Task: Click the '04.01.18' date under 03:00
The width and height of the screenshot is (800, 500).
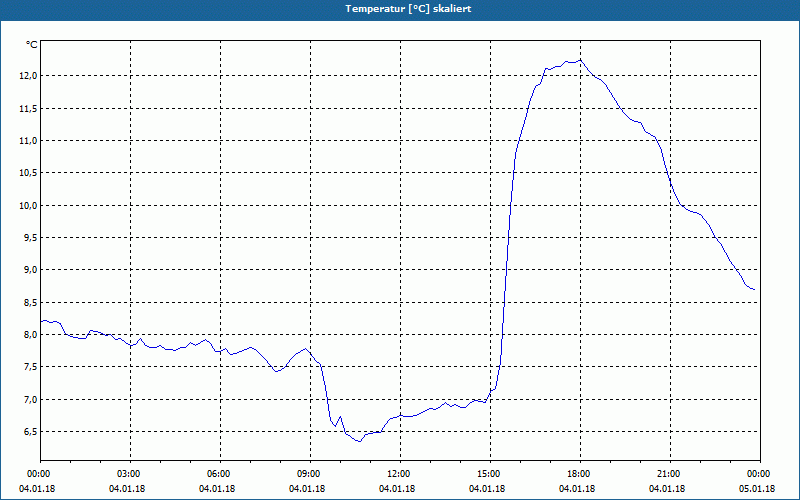Action: [x=127, y=489]
